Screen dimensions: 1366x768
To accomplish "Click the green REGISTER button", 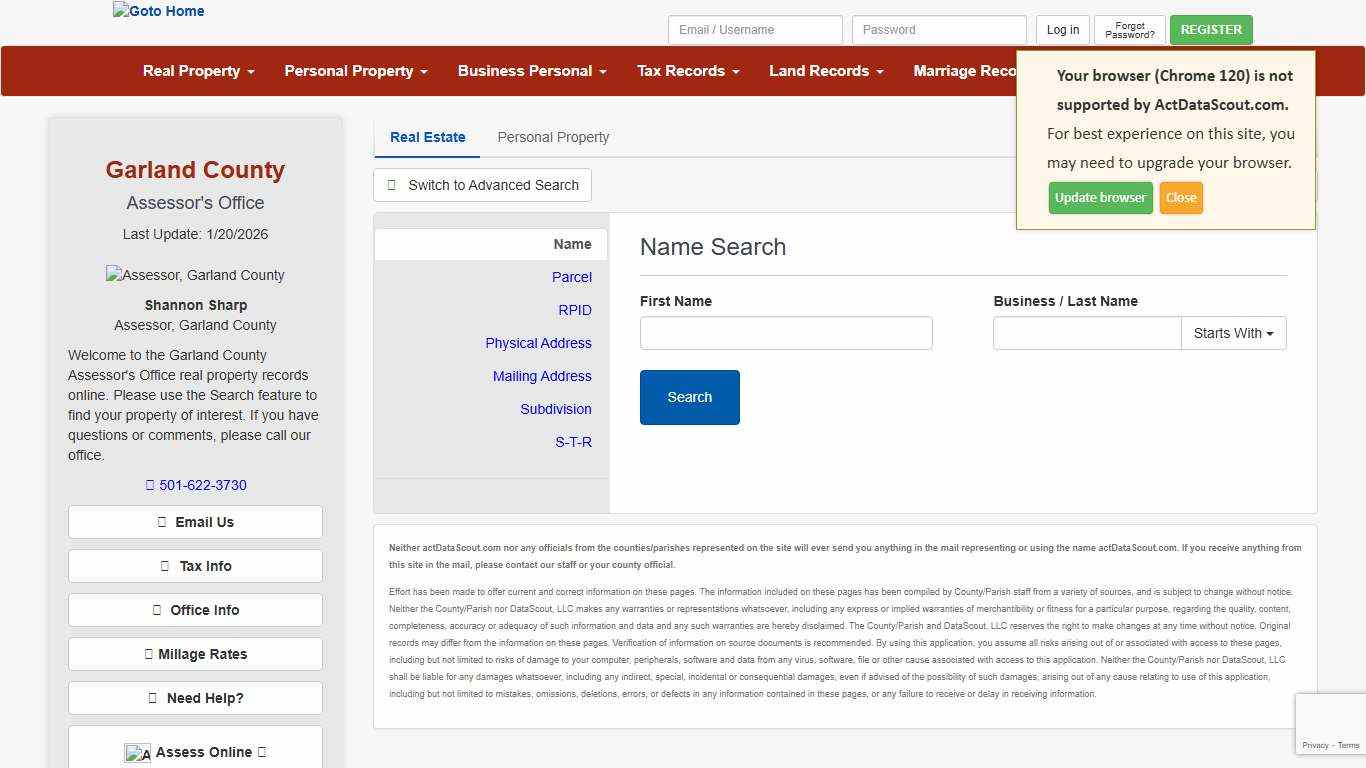I will (x=1211, y=30).
